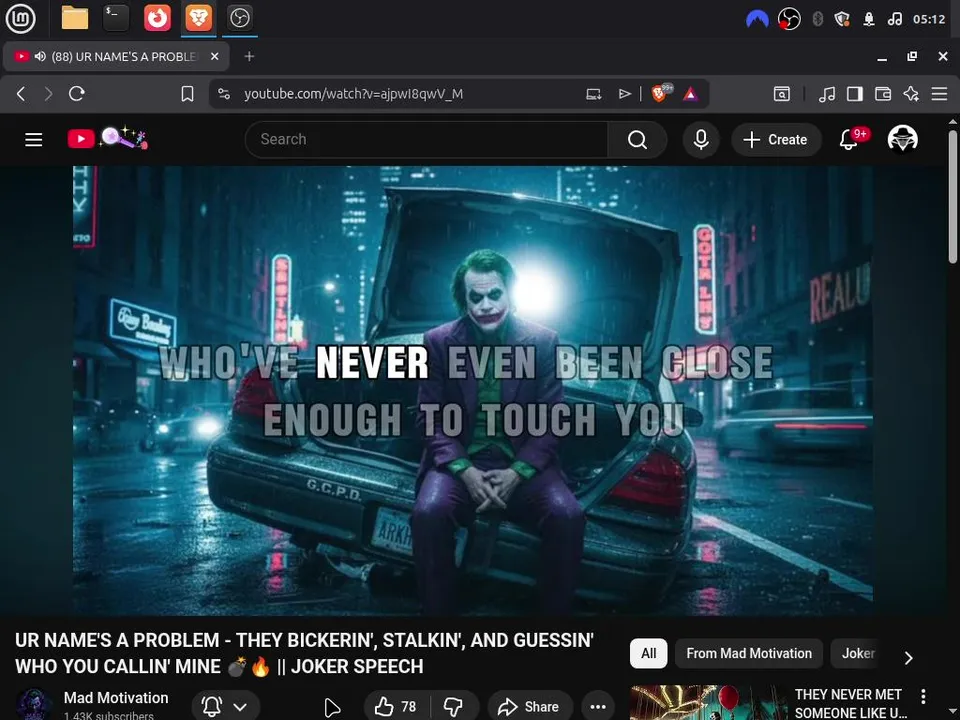Bookmark this page

187,94
